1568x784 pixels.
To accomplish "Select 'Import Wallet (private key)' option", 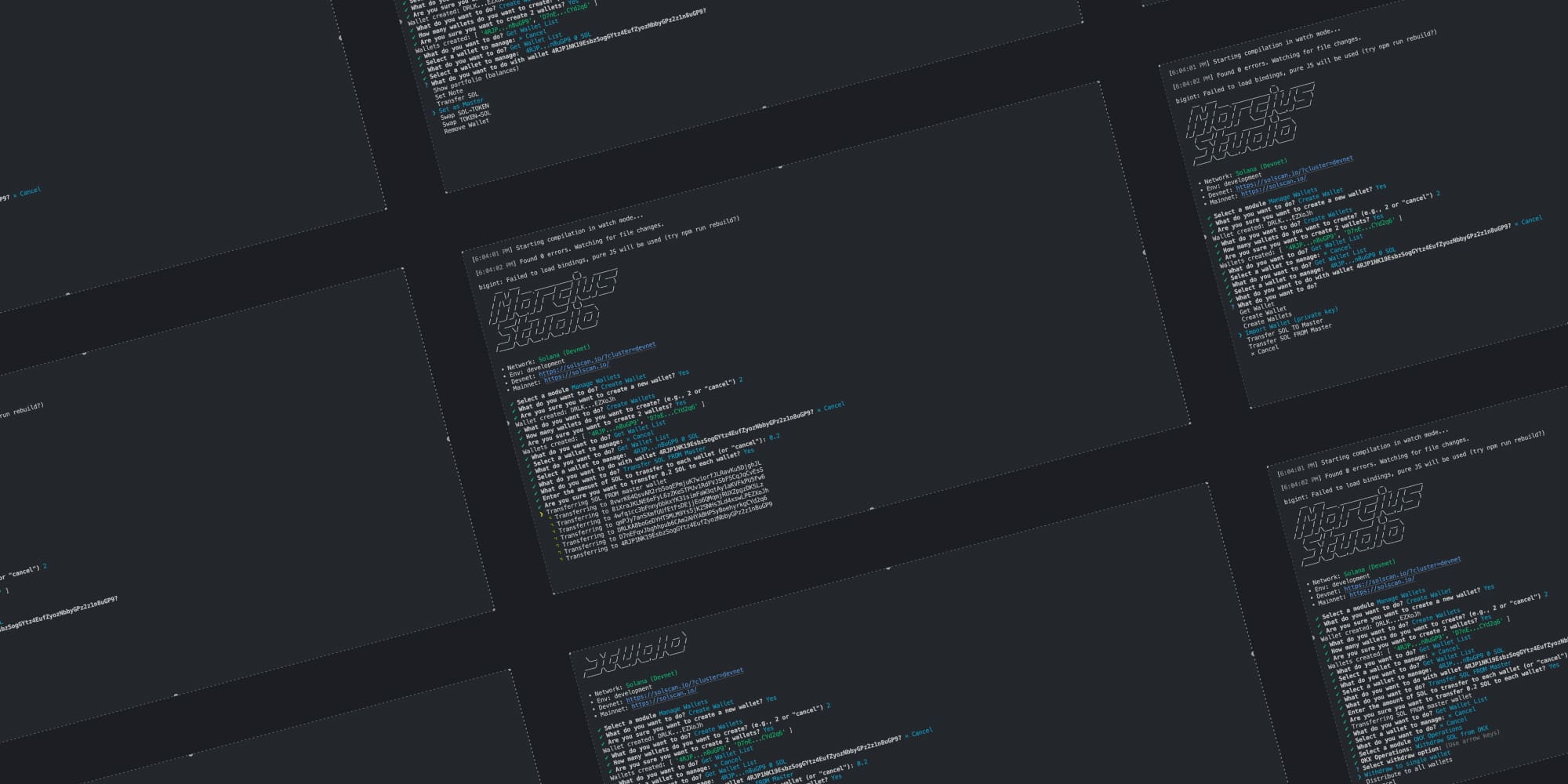I will 1290,321.
